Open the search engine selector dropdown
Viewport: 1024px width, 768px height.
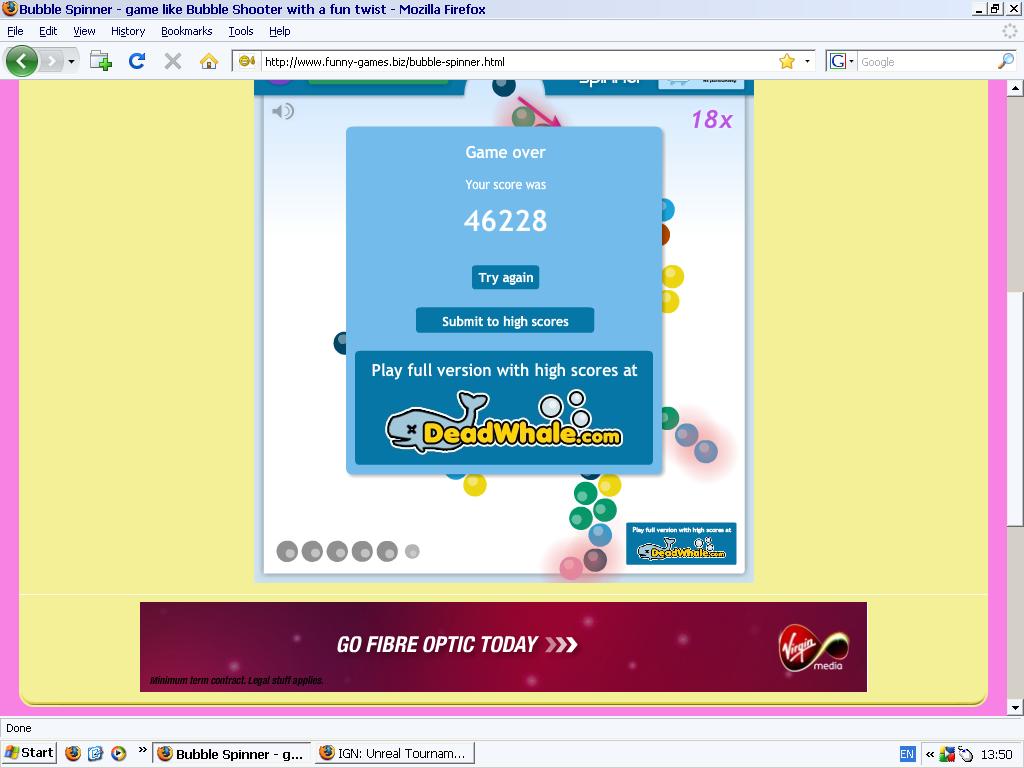pos(843,61)
